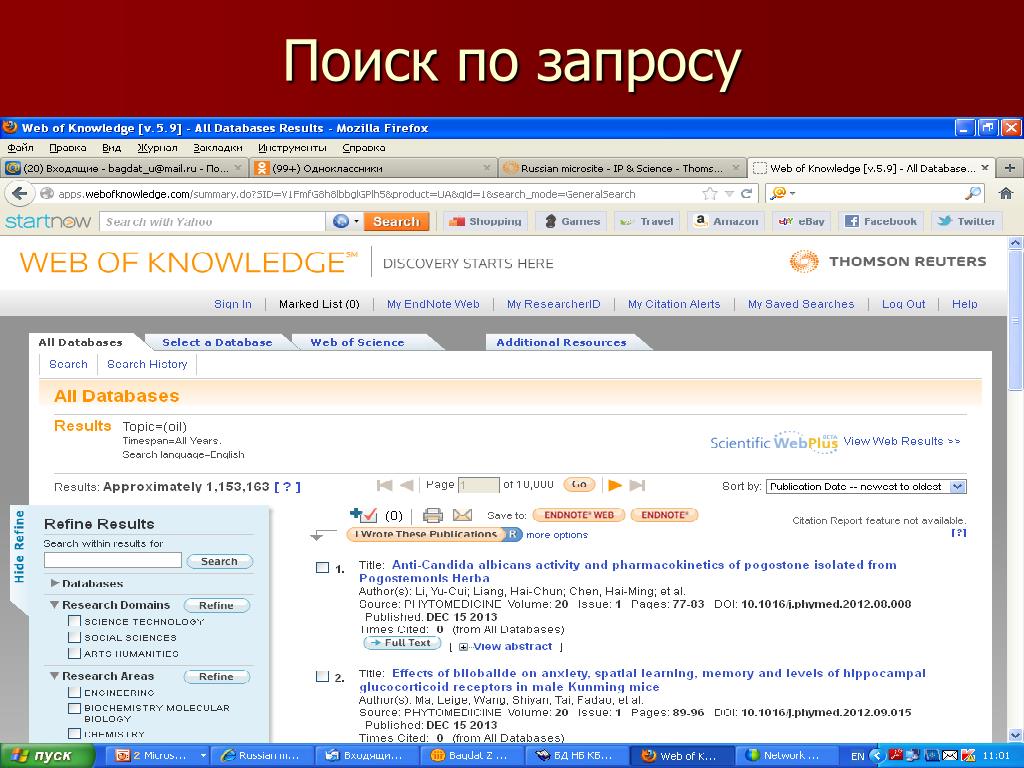1024x768 pixels.
Task: Check the ARTS HUMANITIES checkbox
Action: click(74, 653)
